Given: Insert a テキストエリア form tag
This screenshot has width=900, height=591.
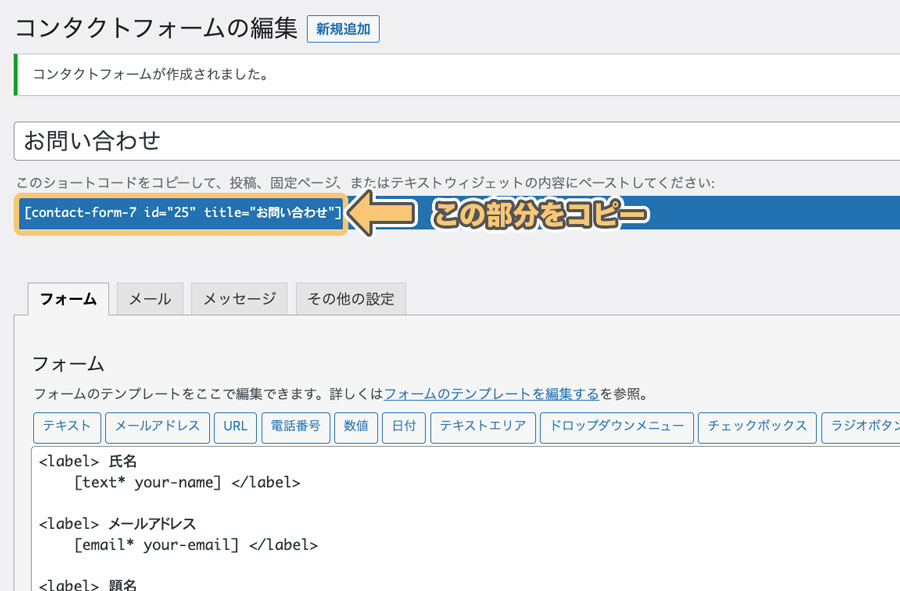Looking at the screenshot, I should pos(483,427).
